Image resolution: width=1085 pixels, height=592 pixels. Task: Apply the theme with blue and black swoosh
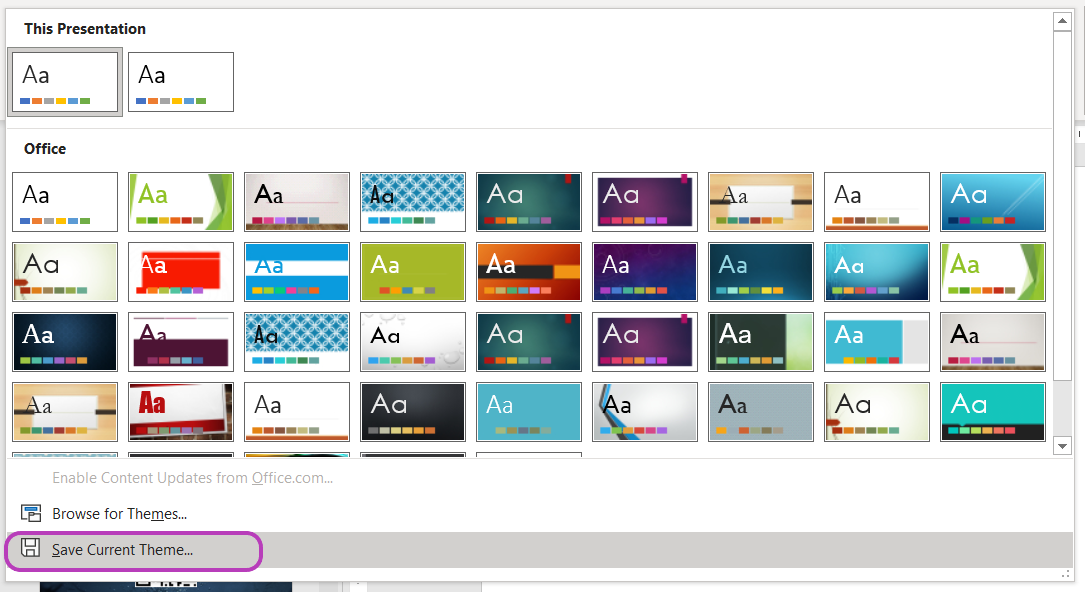click(645, 411)
